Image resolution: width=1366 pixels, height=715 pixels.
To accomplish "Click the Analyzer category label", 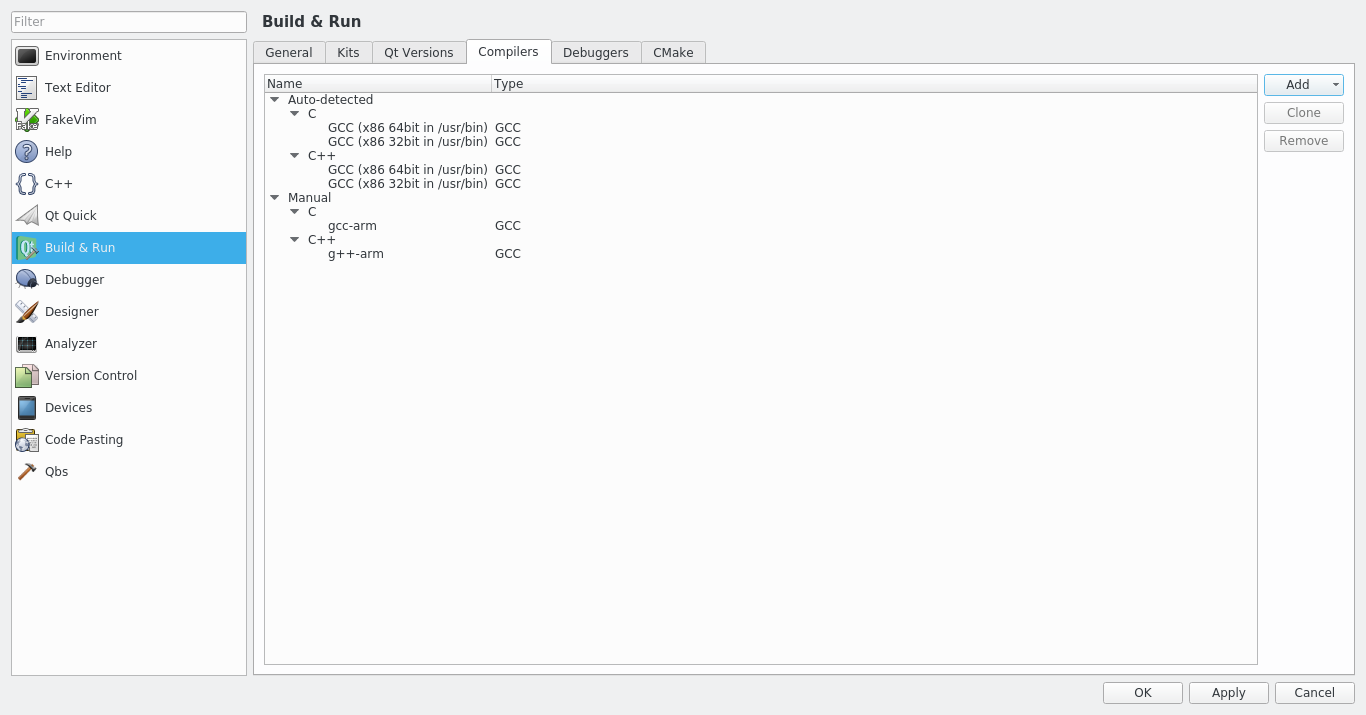I will 71,344.
